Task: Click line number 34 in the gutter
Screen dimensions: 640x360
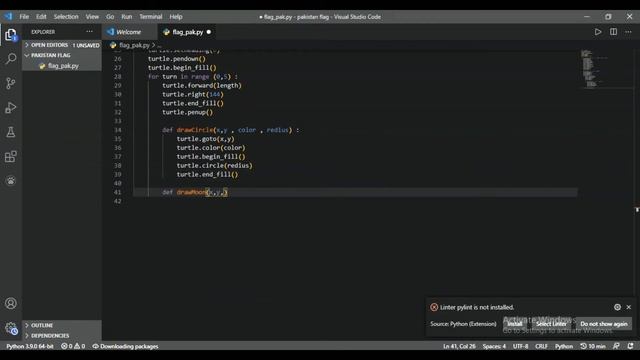Action: point(118,130)
